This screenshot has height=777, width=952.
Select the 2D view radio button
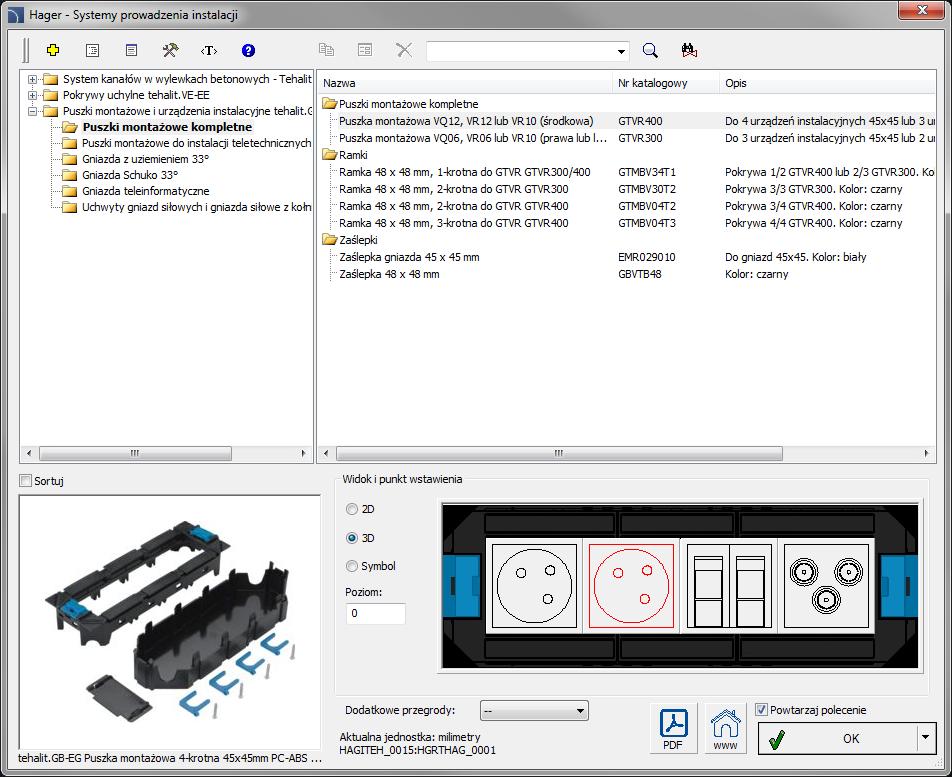[x=352, y=509]
